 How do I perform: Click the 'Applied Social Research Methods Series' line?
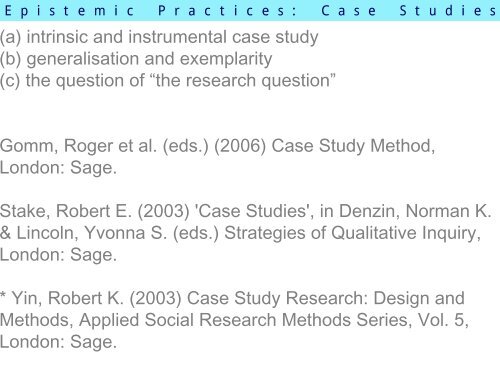234,320
